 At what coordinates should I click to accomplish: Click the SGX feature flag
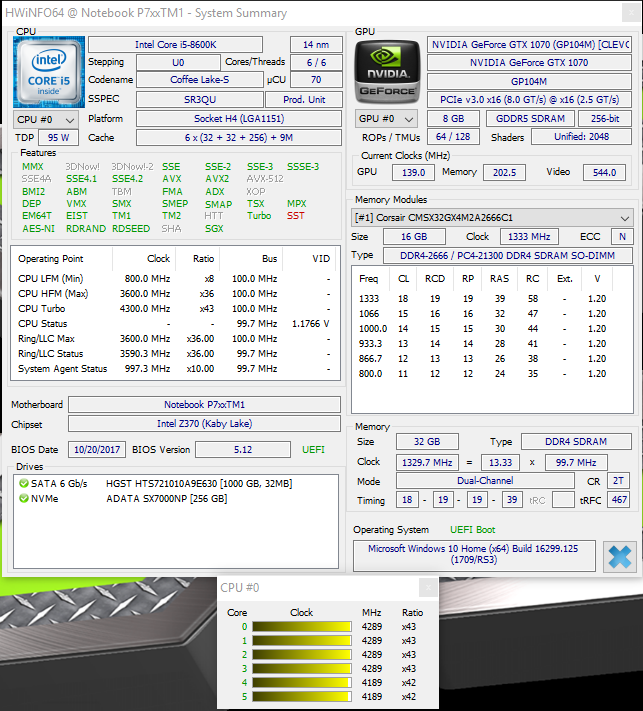coord(214,229)
